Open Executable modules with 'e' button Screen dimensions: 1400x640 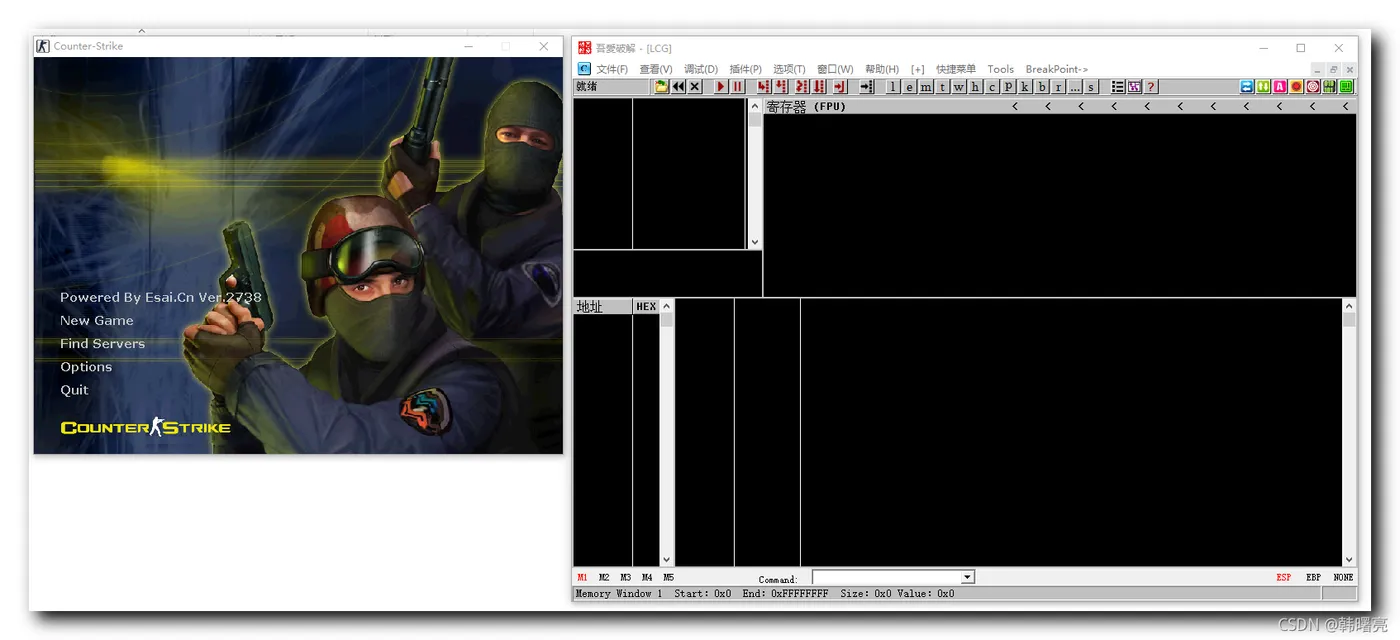tap(909, 87)
